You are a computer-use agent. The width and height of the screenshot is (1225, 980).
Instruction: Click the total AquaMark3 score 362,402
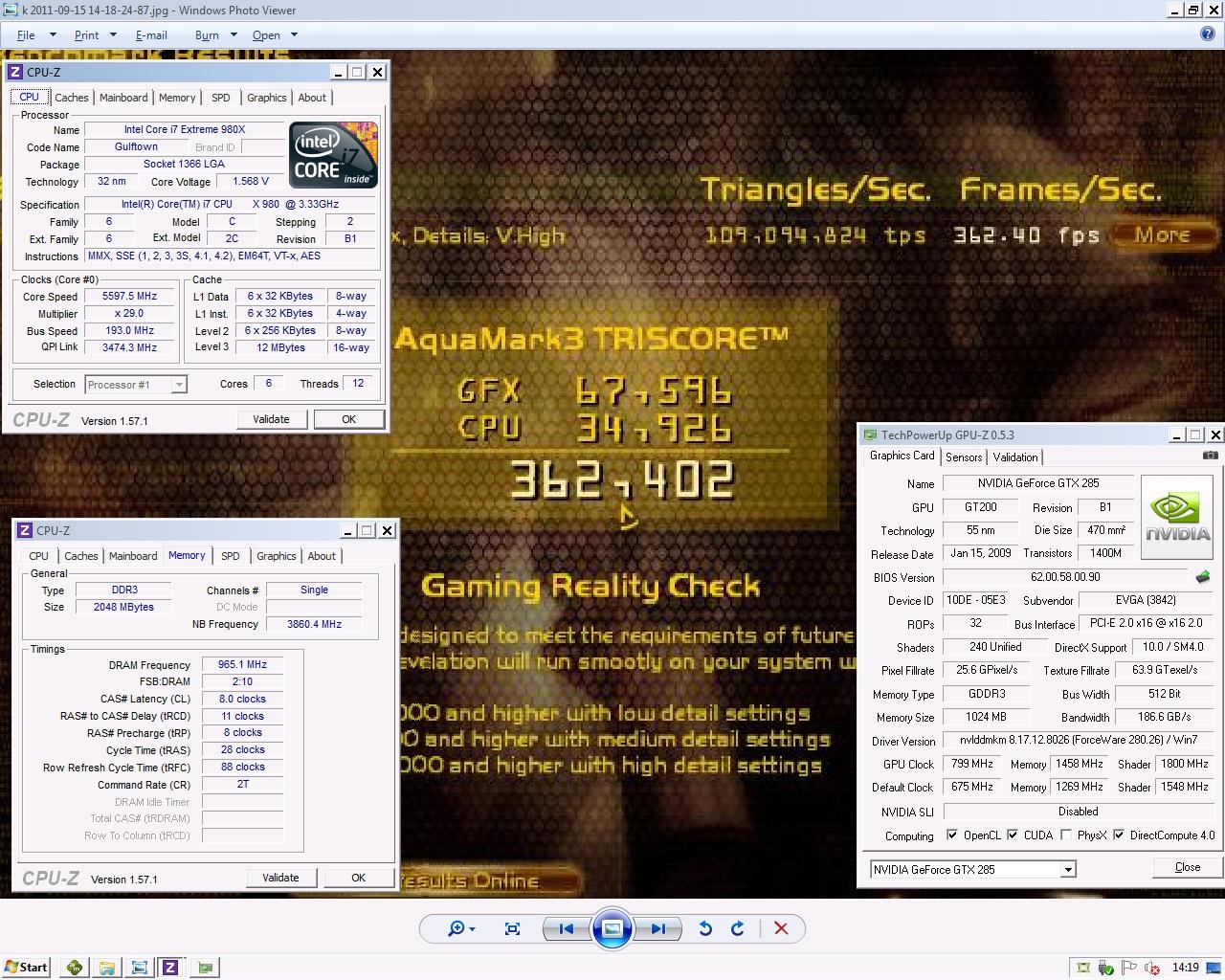[x=622, y=479]
